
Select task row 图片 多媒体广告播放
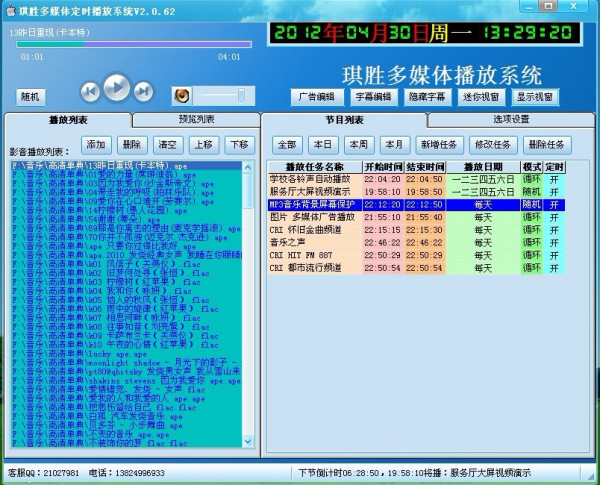click(417, 217)
